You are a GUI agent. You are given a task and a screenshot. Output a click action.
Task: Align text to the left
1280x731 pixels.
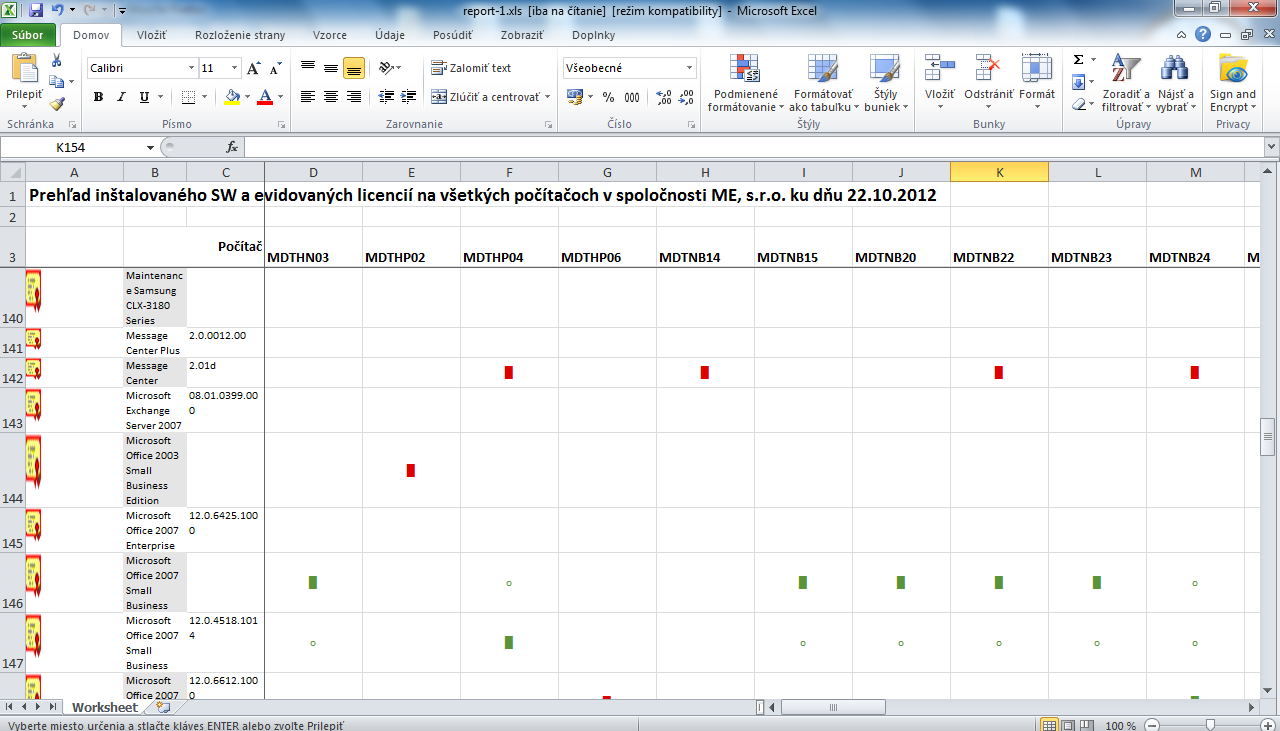tap(308, 97)
